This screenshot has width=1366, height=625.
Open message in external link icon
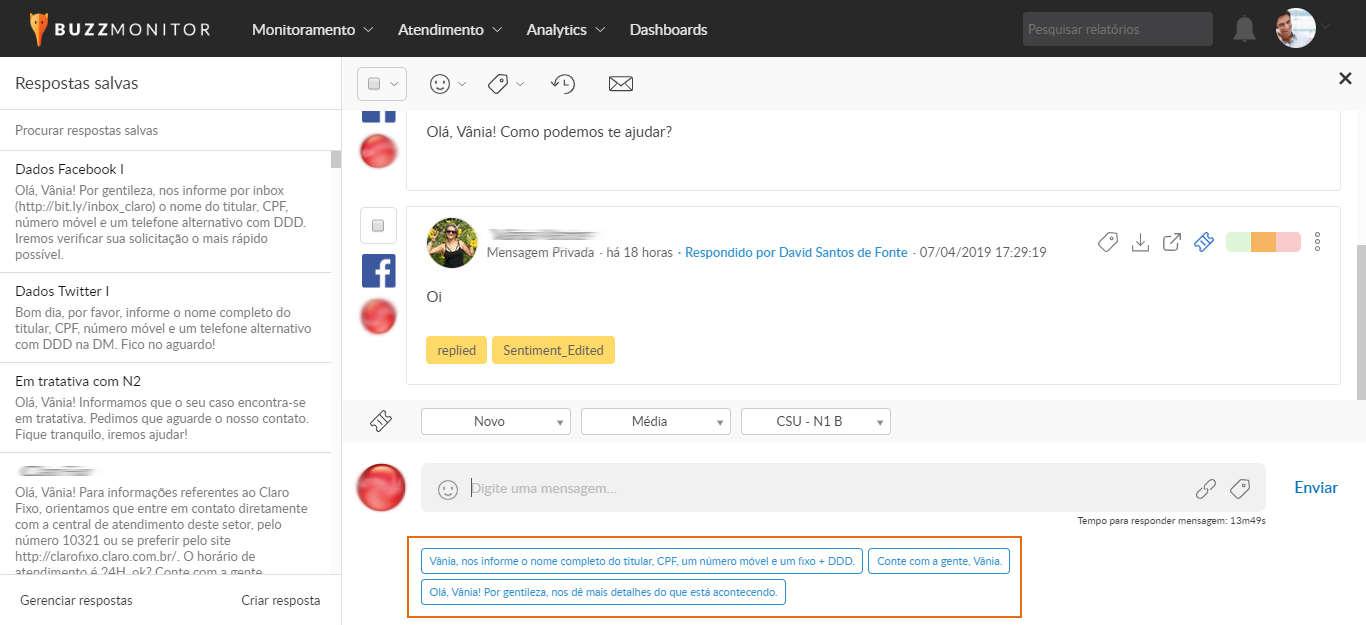click(1171, 242)
